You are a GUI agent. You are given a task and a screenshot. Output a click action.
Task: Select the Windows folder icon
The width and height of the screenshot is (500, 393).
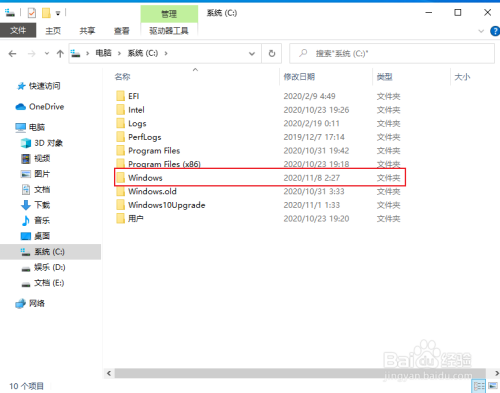click(120, 178)
